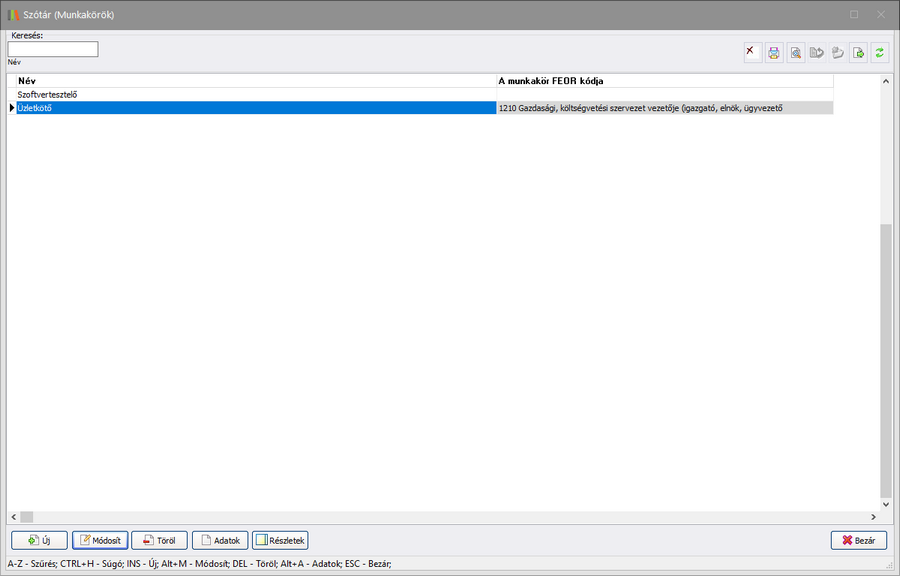Click the grayed-out open folder icon
Screen dimensions: 900x576
coord(837,53)
